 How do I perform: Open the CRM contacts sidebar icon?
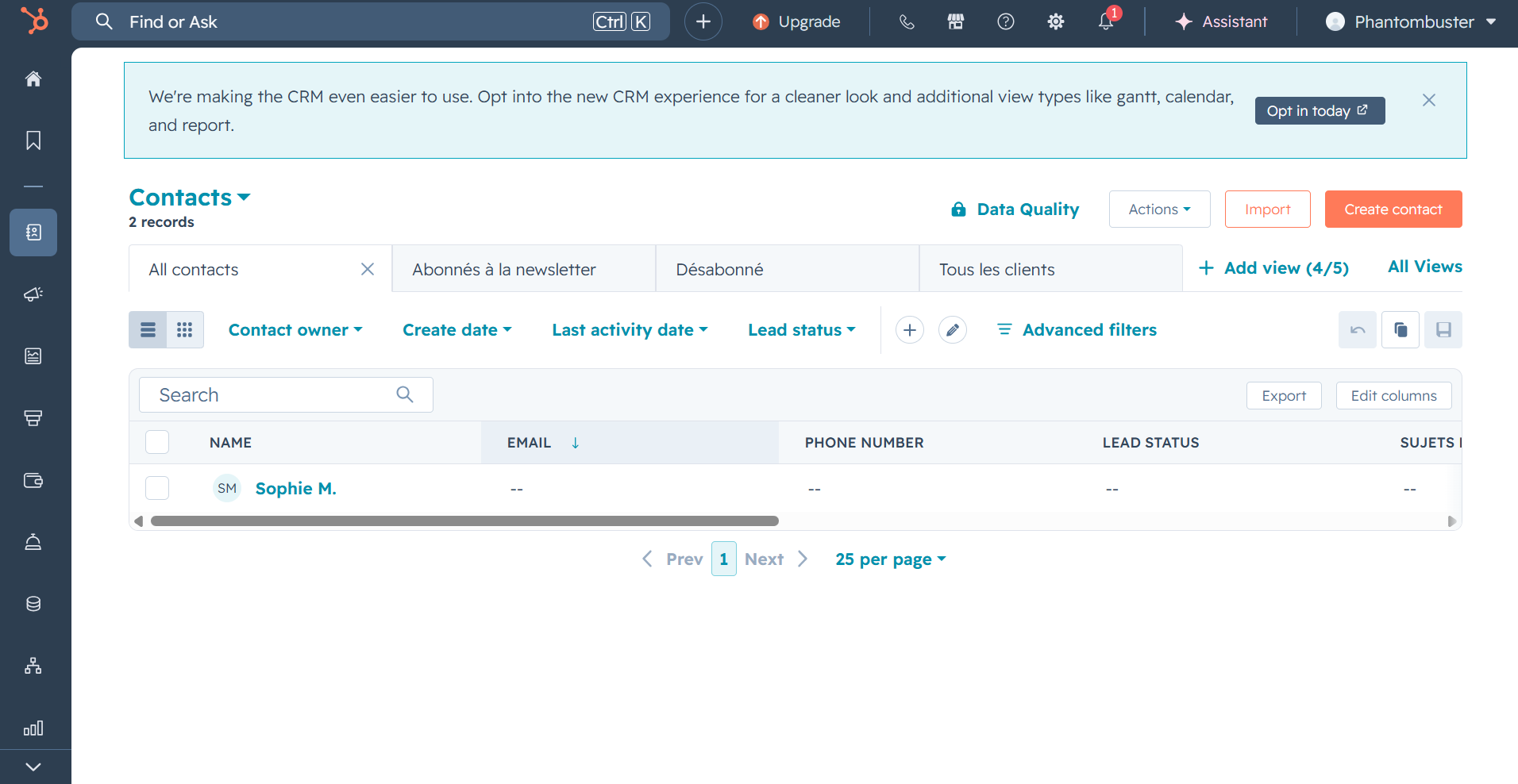click(x=33, y=233)
